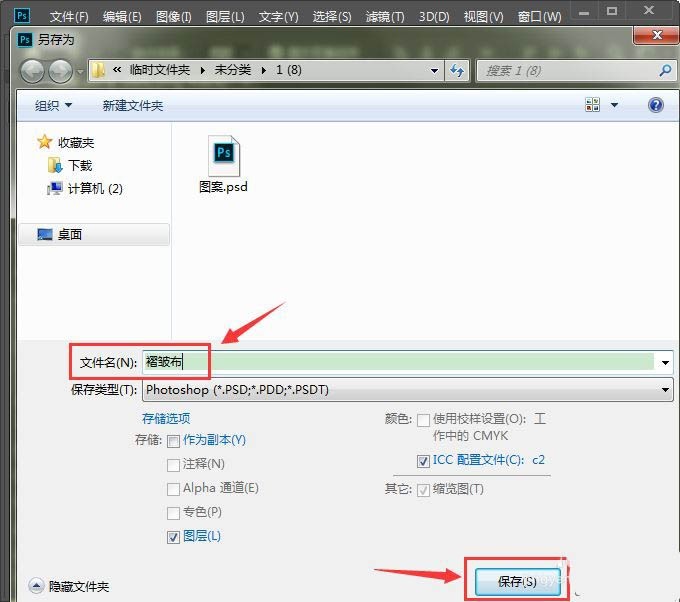Open the recent pages dropdown beside the navigation arrows
680x602 pixels.
pyautogui.click(x=80, y=71)
